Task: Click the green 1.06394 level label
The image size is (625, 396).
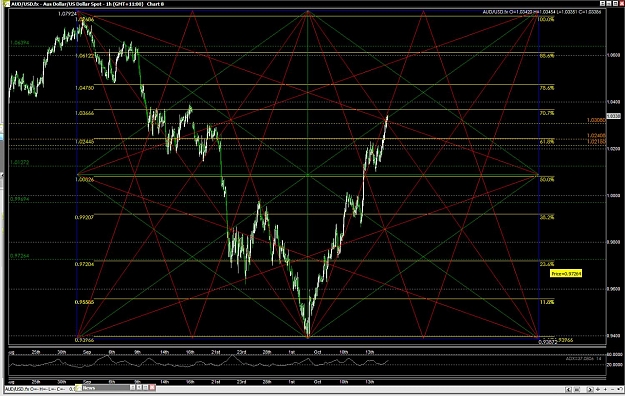Action: tap(20, 43)
